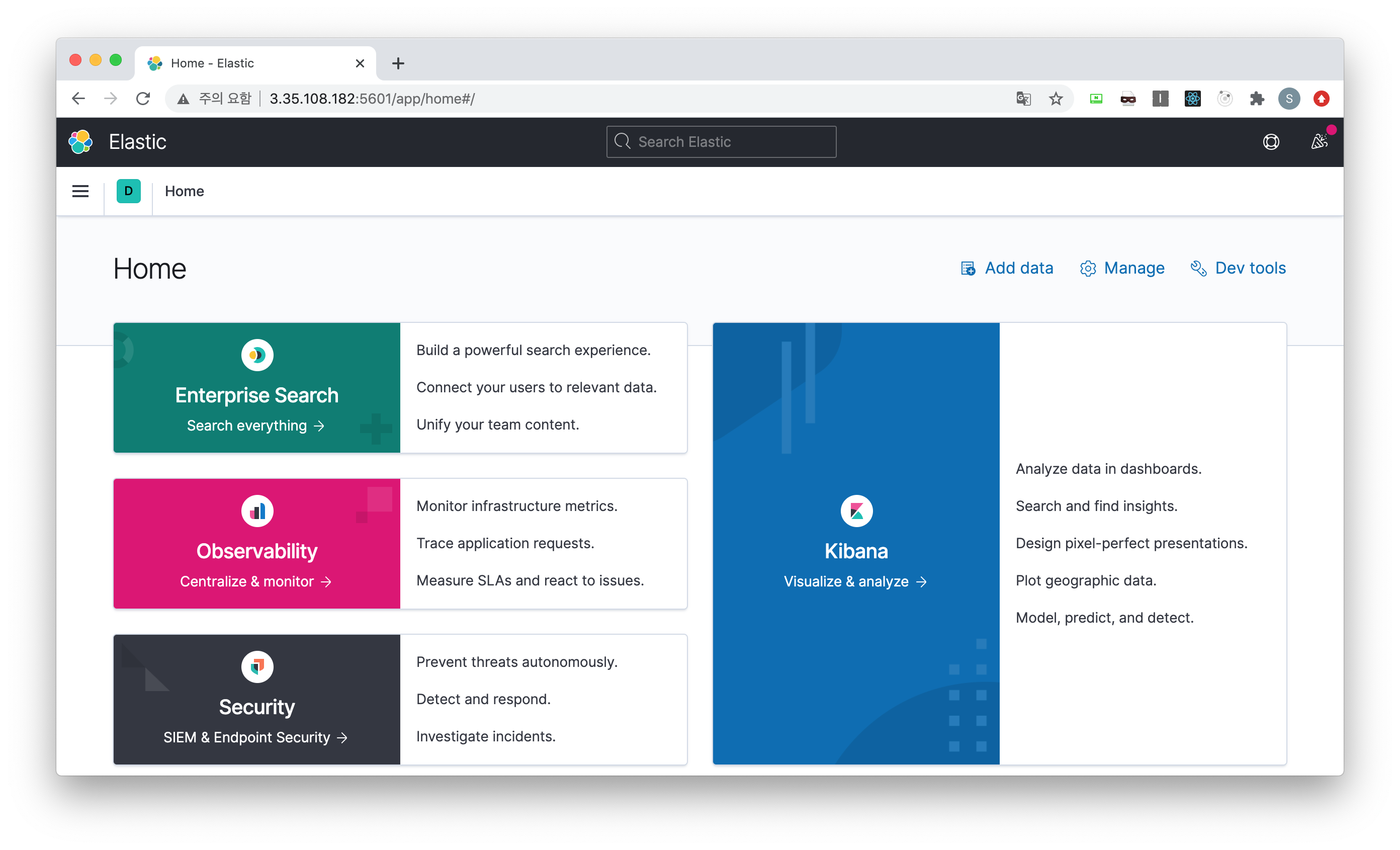Open Visualize & analyze link
The height and width of the screenshot is (850, 1400).
point(855,581)
